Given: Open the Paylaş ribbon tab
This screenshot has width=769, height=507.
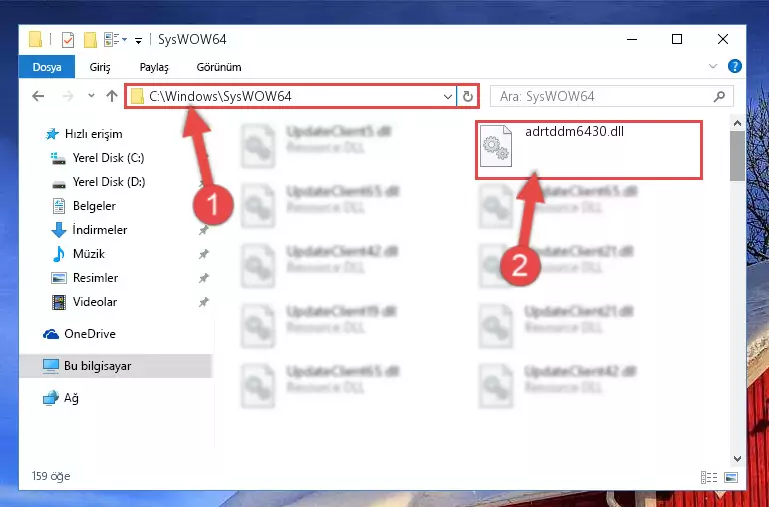Looking at the screenshot, I should [154, 67].
